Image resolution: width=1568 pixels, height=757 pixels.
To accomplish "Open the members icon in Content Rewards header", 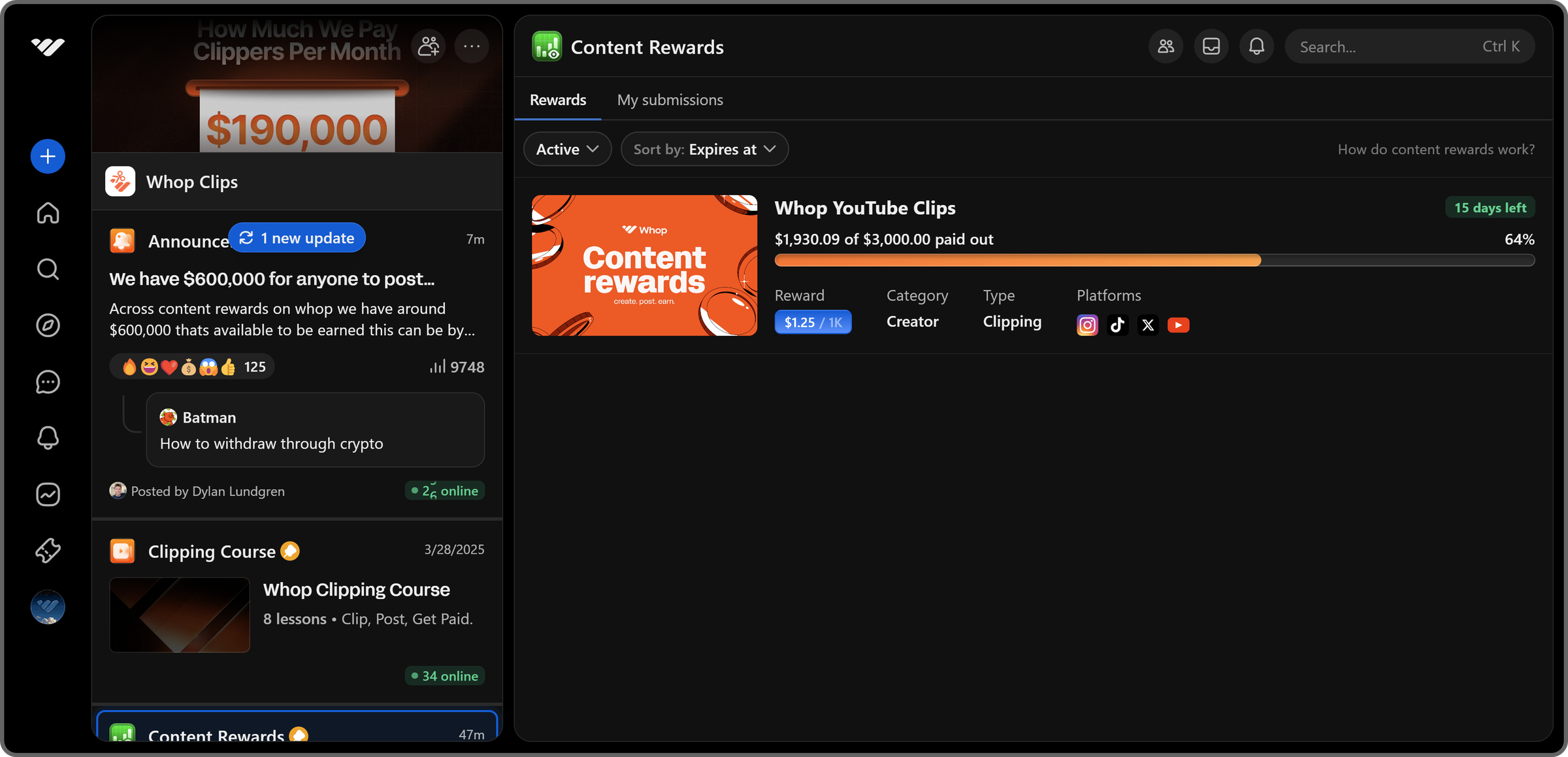I will [x=1166, y=46].
